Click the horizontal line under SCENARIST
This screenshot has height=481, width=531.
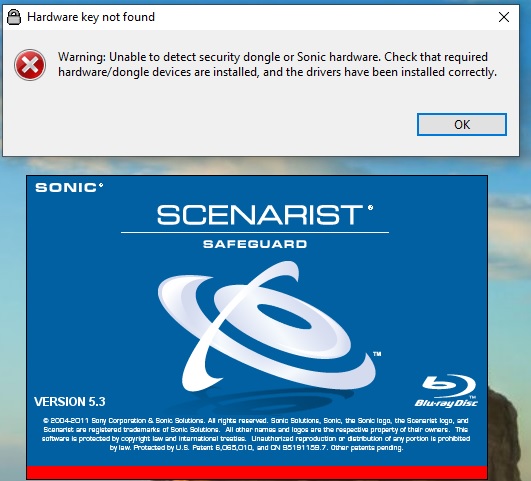point(255,232)
